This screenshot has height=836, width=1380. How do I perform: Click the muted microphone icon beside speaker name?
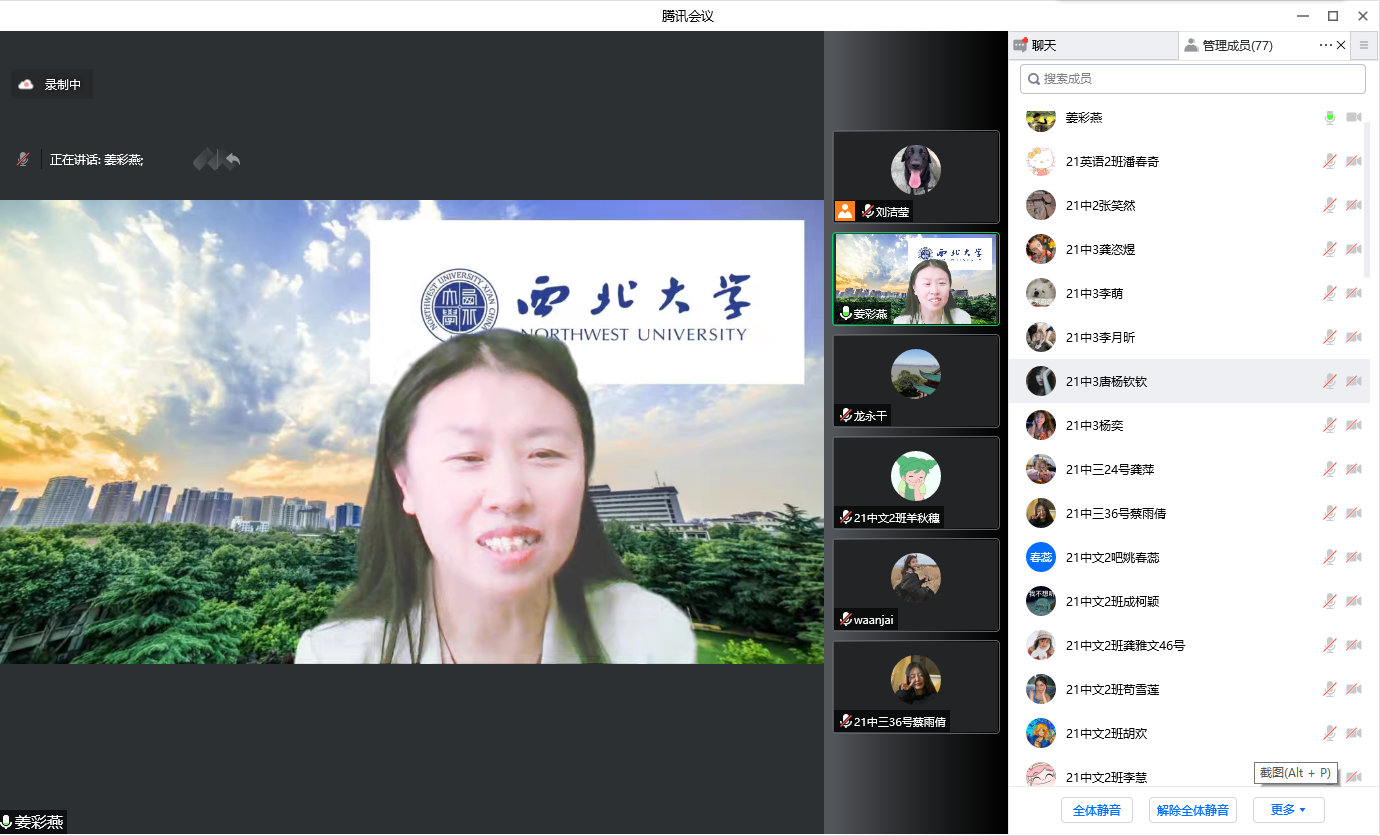22,159
